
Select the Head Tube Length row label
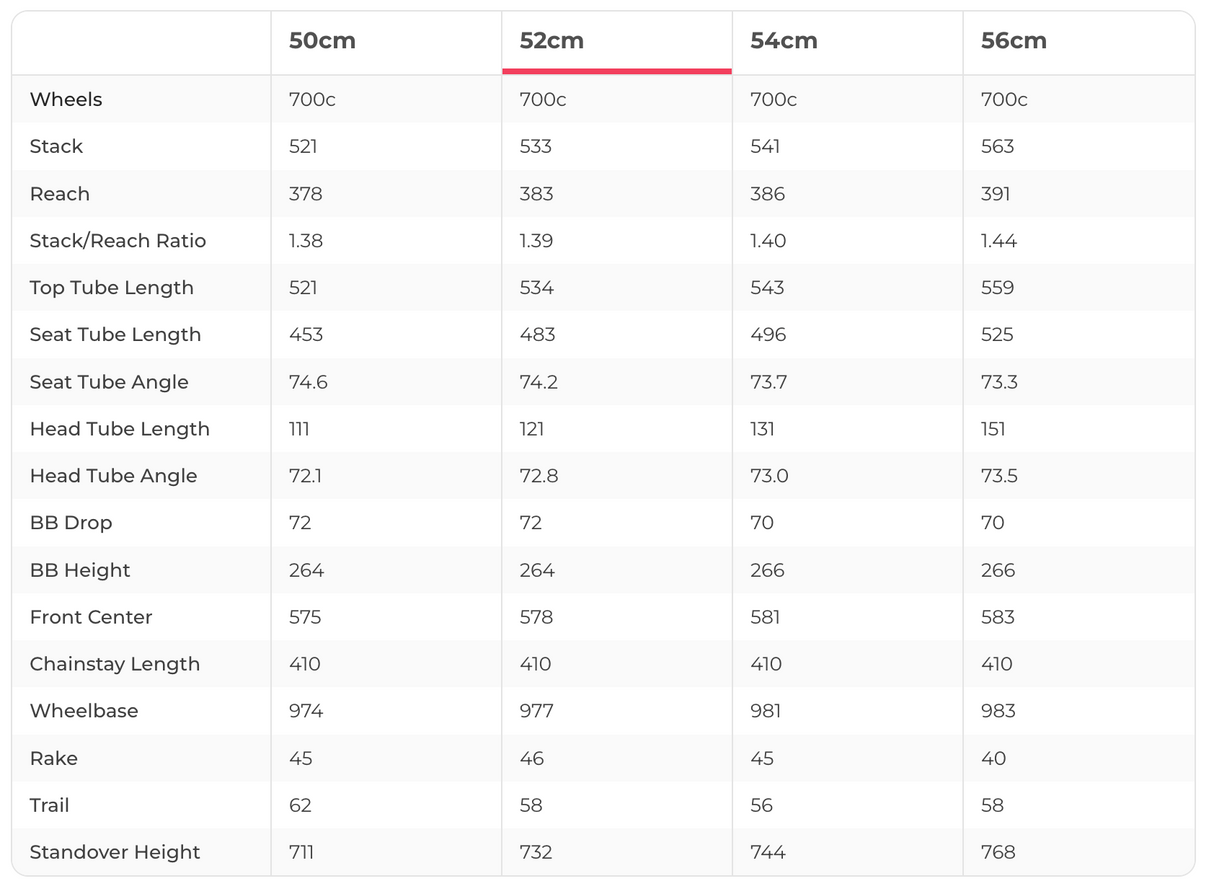(x=119, y=429)
